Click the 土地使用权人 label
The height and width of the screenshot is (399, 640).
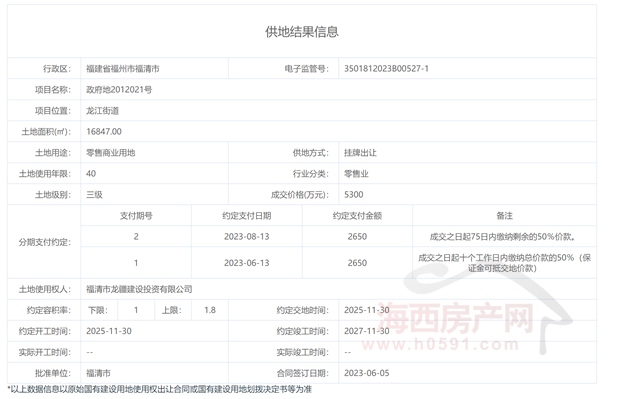pyautogui.click(x=44, y=290)
